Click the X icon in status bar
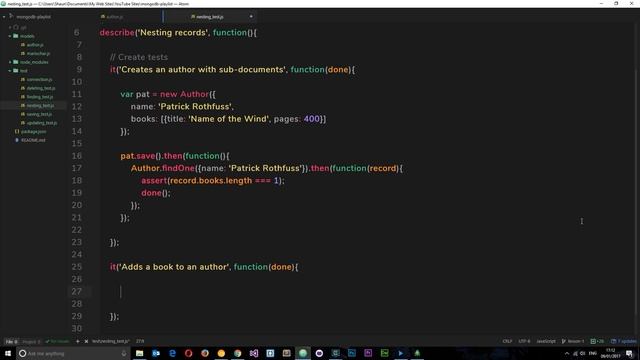The width and height of the screenshot is (640, 360). click(x=86, y=341)
